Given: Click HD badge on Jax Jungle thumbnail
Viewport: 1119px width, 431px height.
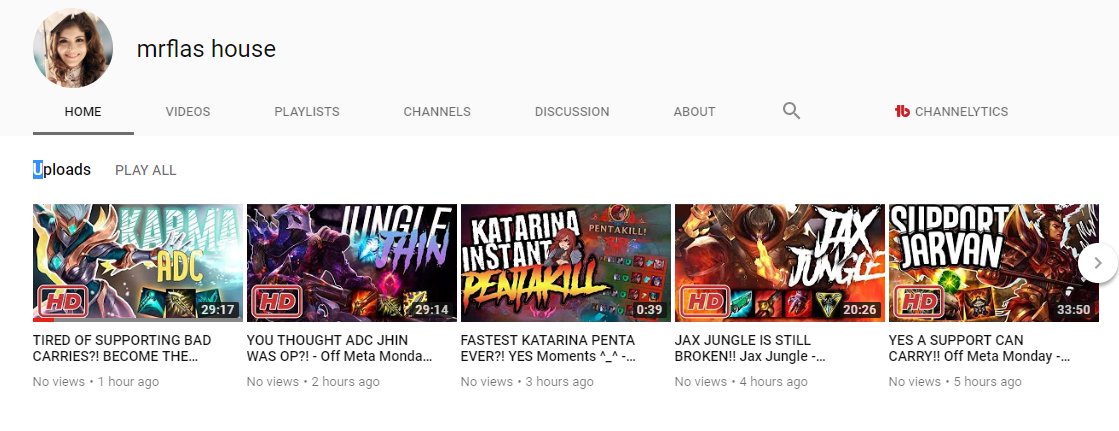Looking at the screenshot, I should 705,302.
